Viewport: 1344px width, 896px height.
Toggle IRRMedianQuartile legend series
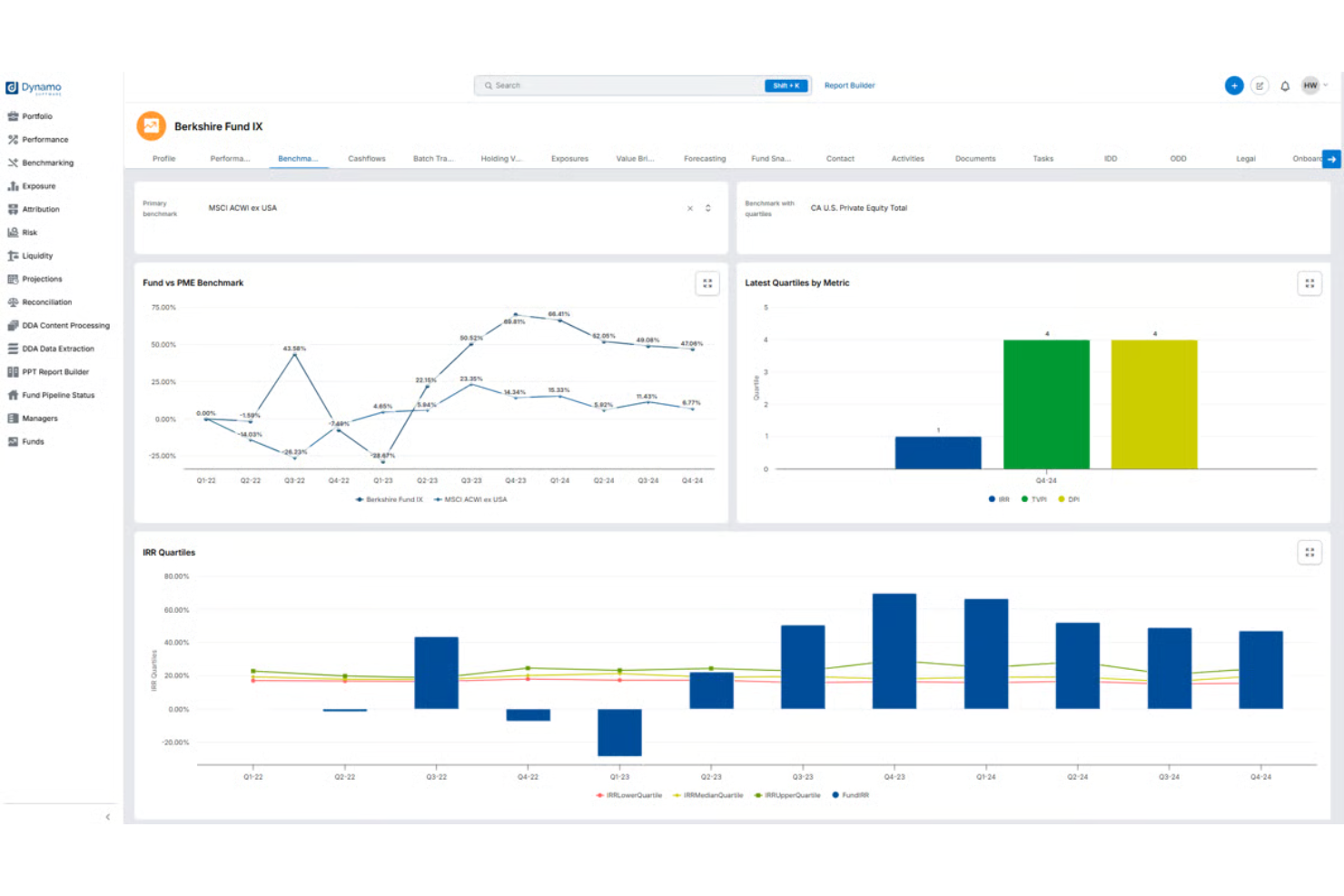(708, 795)
